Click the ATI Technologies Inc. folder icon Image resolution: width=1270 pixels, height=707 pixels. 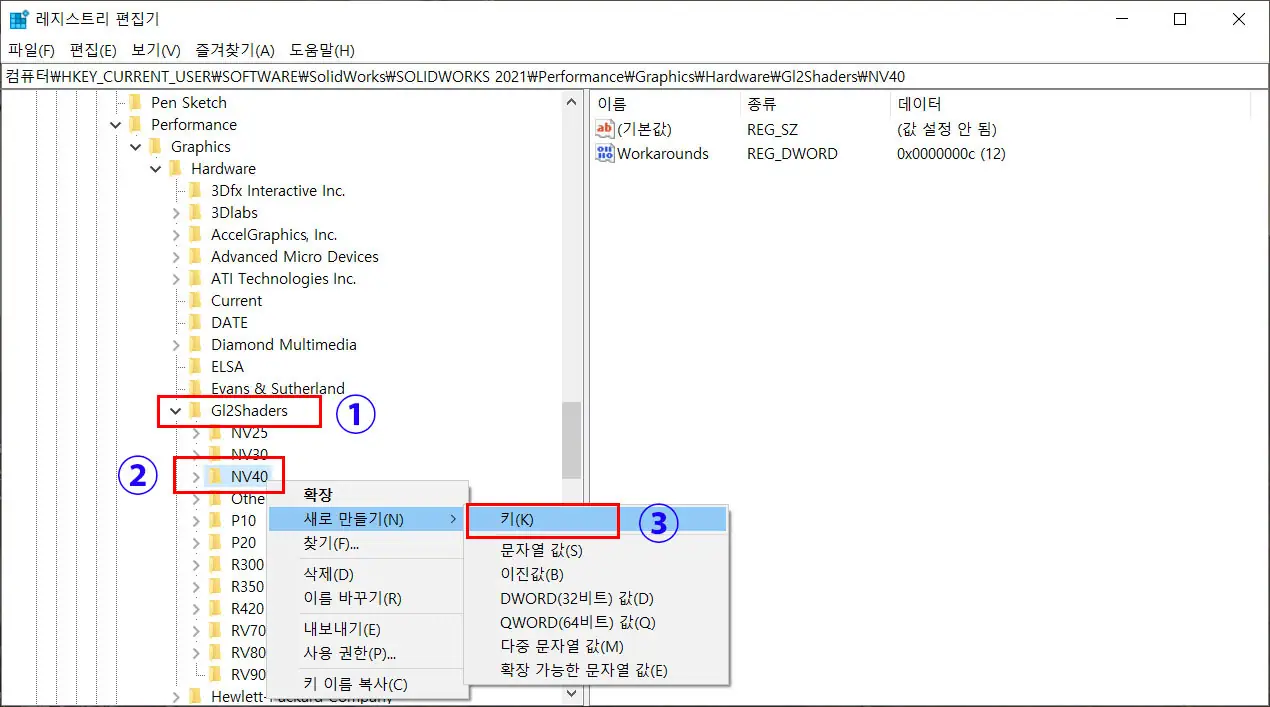coord(195,278)
